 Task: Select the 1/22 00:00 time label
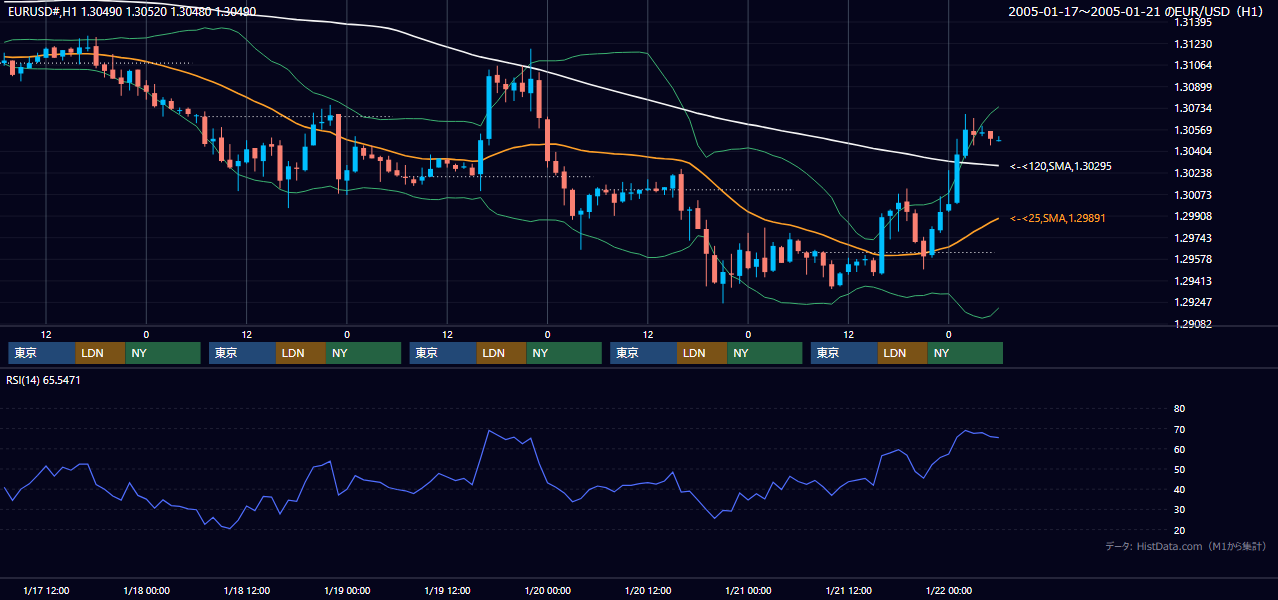pyautogui.click(x=948, y=591)
